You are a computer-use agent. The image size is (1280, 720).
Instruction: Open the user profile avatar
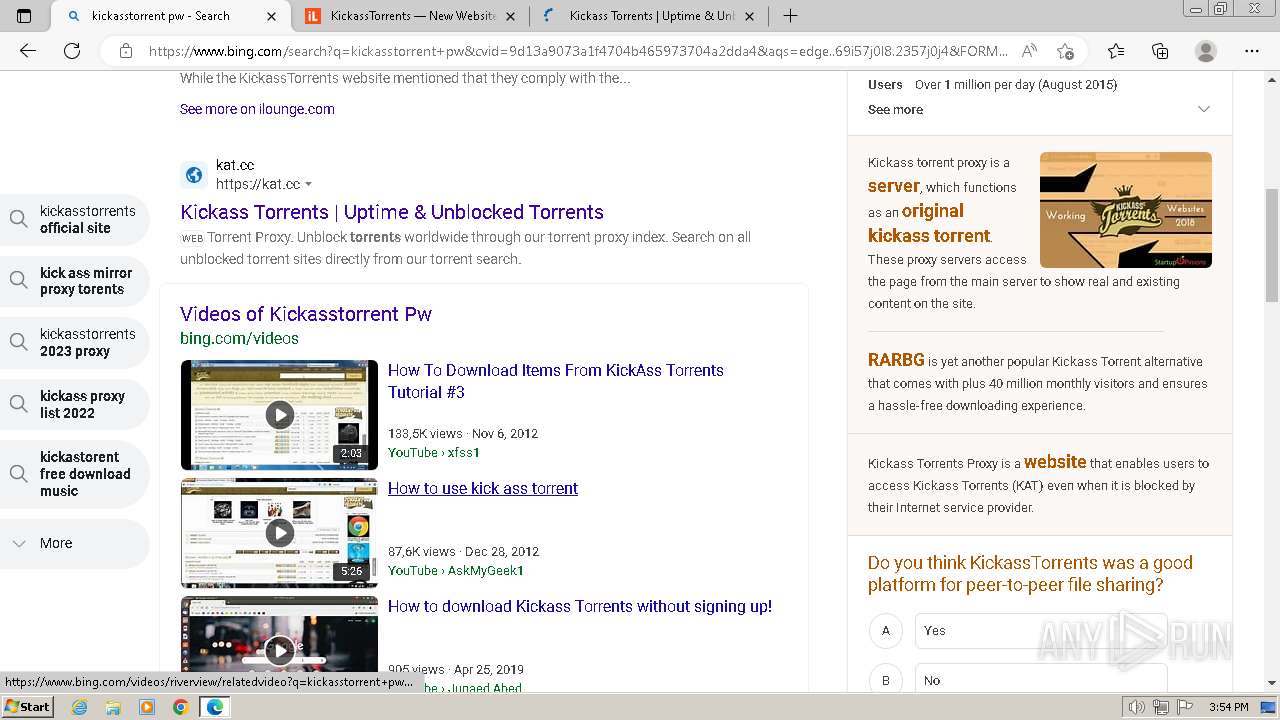point(1206,51)
